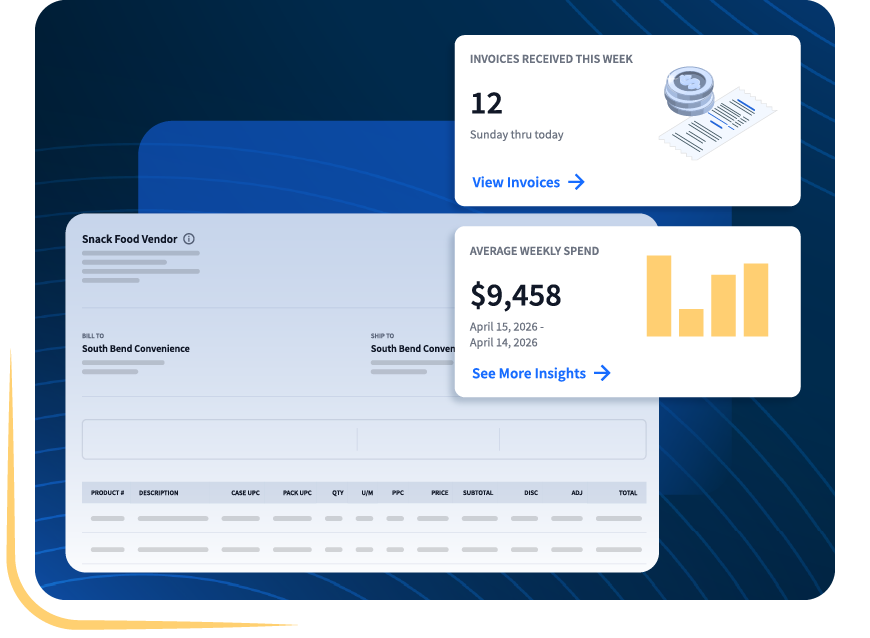The image size is (870, 638).
Task: Click the SUBTOTAL column header
Action: [478, 493]
